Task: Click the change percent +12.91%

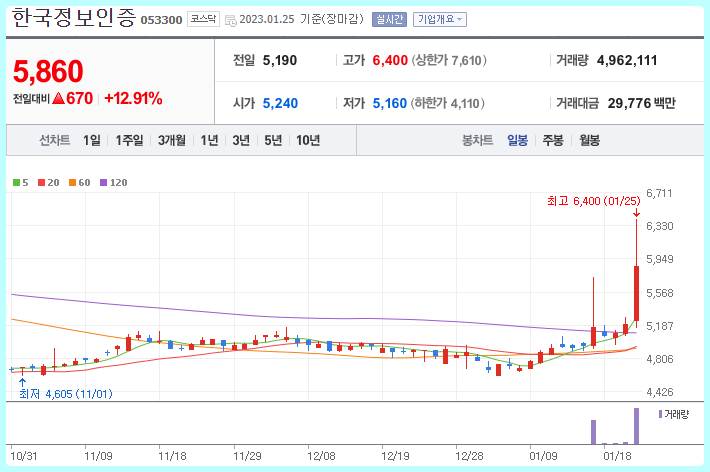Action: 133,98
